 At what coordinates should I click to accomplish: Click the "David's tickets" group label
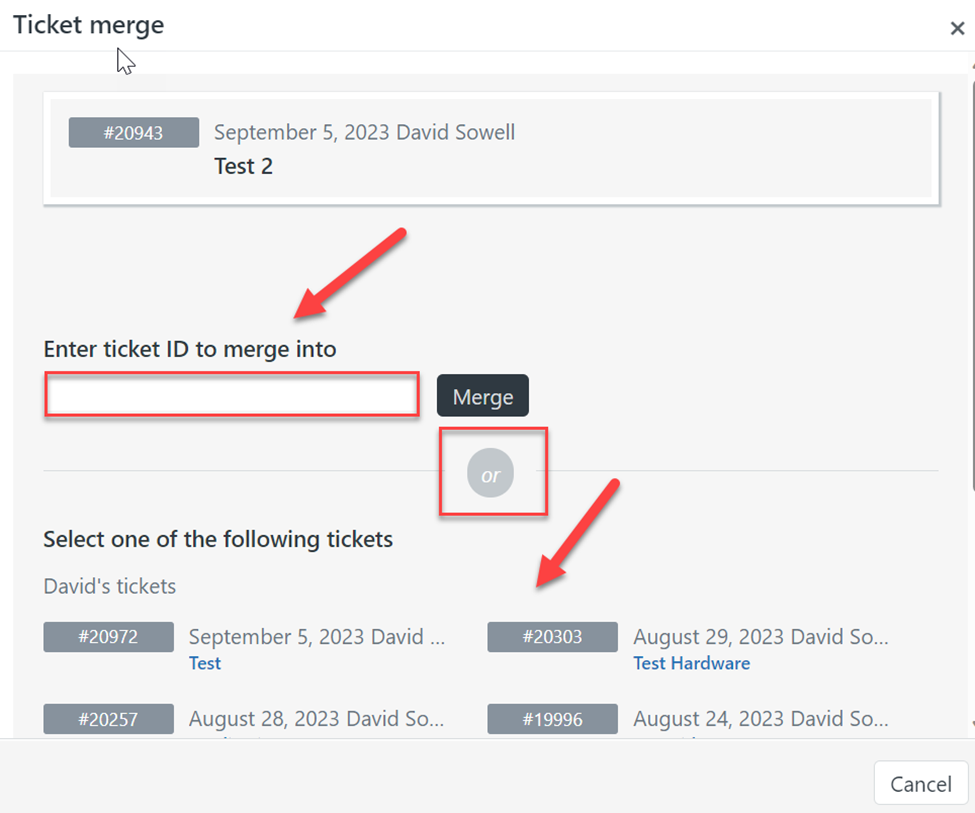pos(109,586)
